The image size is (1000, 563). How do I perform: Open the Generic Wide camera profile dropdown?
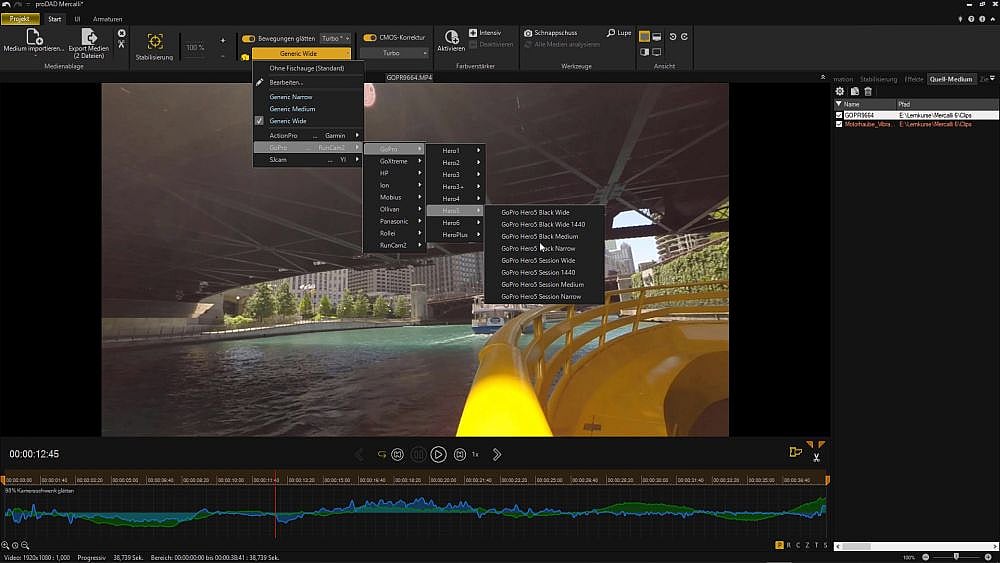coord(301,53)
